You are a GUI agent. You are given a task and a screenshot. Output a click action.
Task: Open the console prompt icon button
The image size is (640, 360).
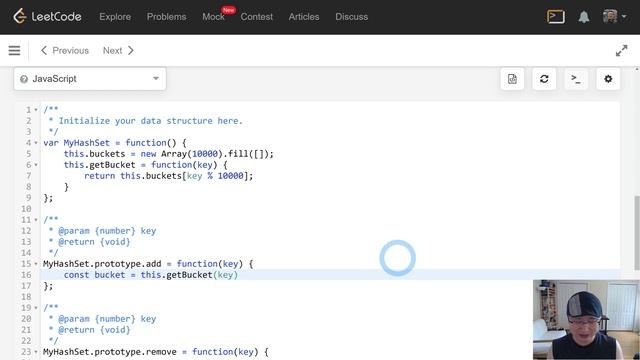[x=576, y=79]
